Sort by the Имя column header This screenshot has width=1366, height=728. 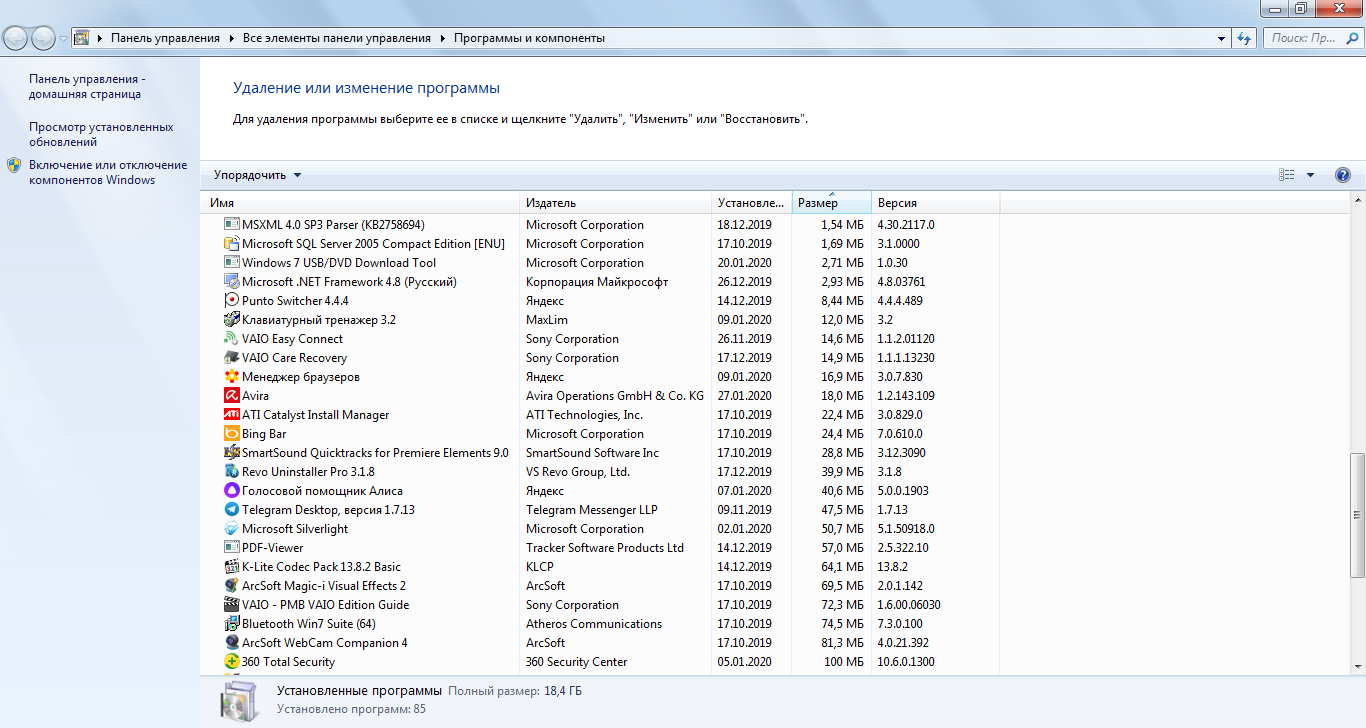pyautogui.click(x=361, y=203)
